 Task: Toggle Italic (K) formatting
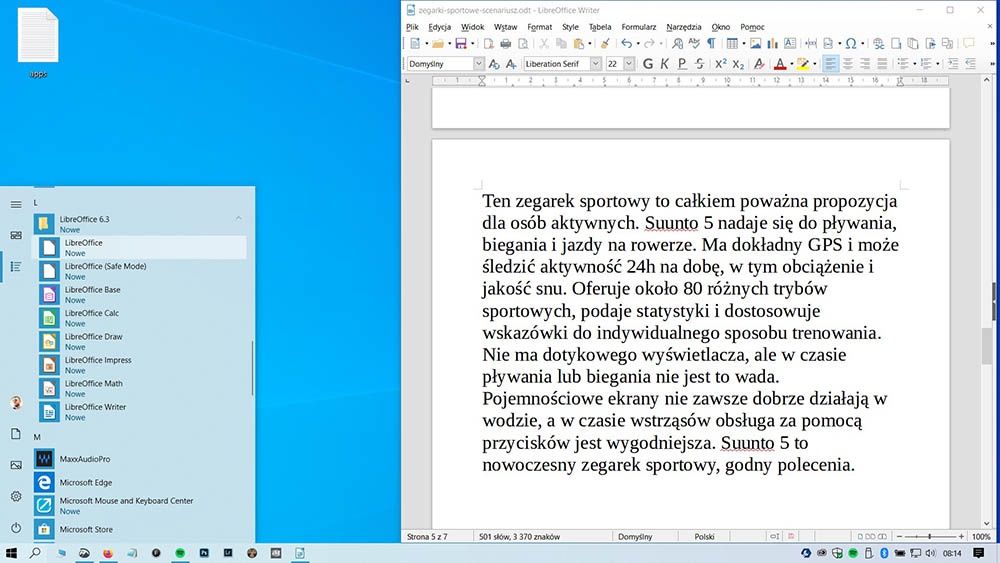665,64
